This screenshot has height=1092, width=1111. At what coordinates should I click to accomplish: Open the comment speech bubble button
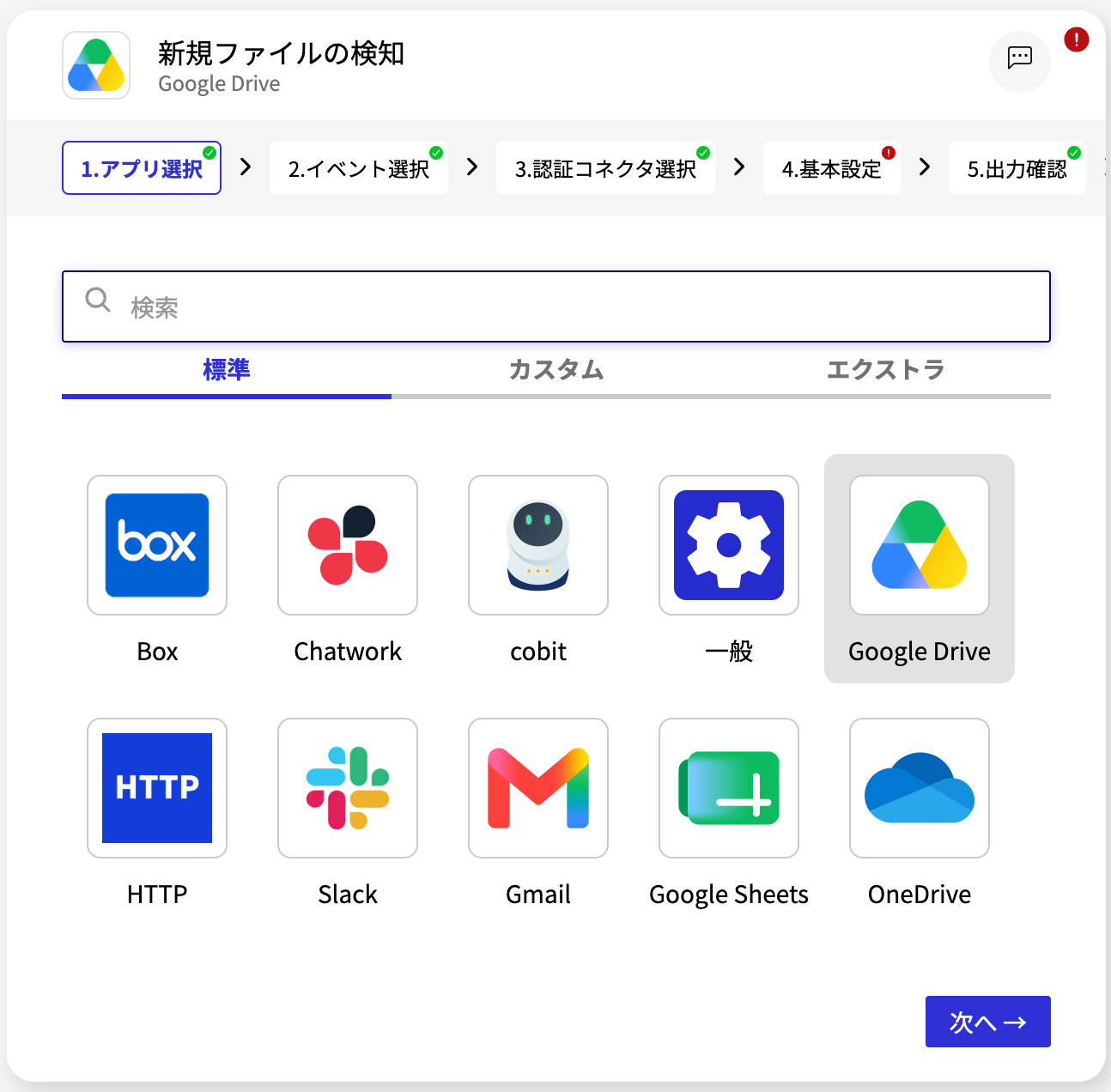(1020, 61)
